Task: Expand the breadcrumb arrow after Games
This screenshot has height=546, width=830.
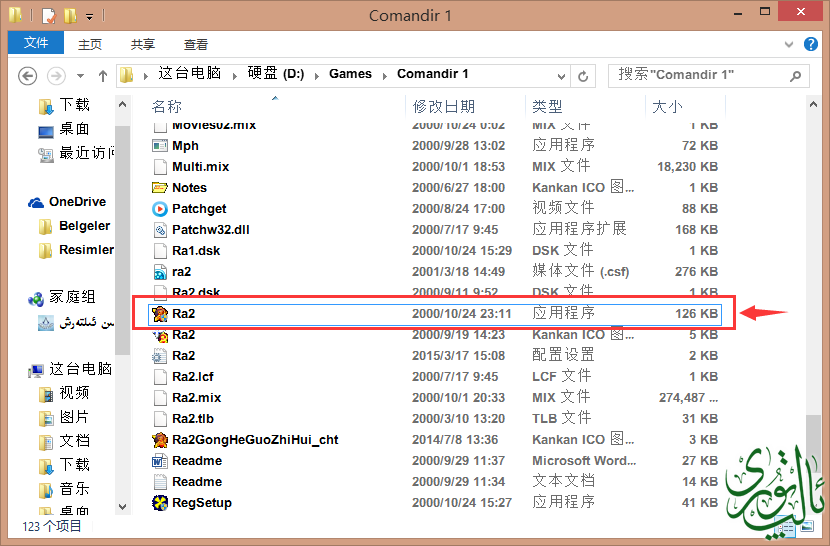Action: [385, 76]
